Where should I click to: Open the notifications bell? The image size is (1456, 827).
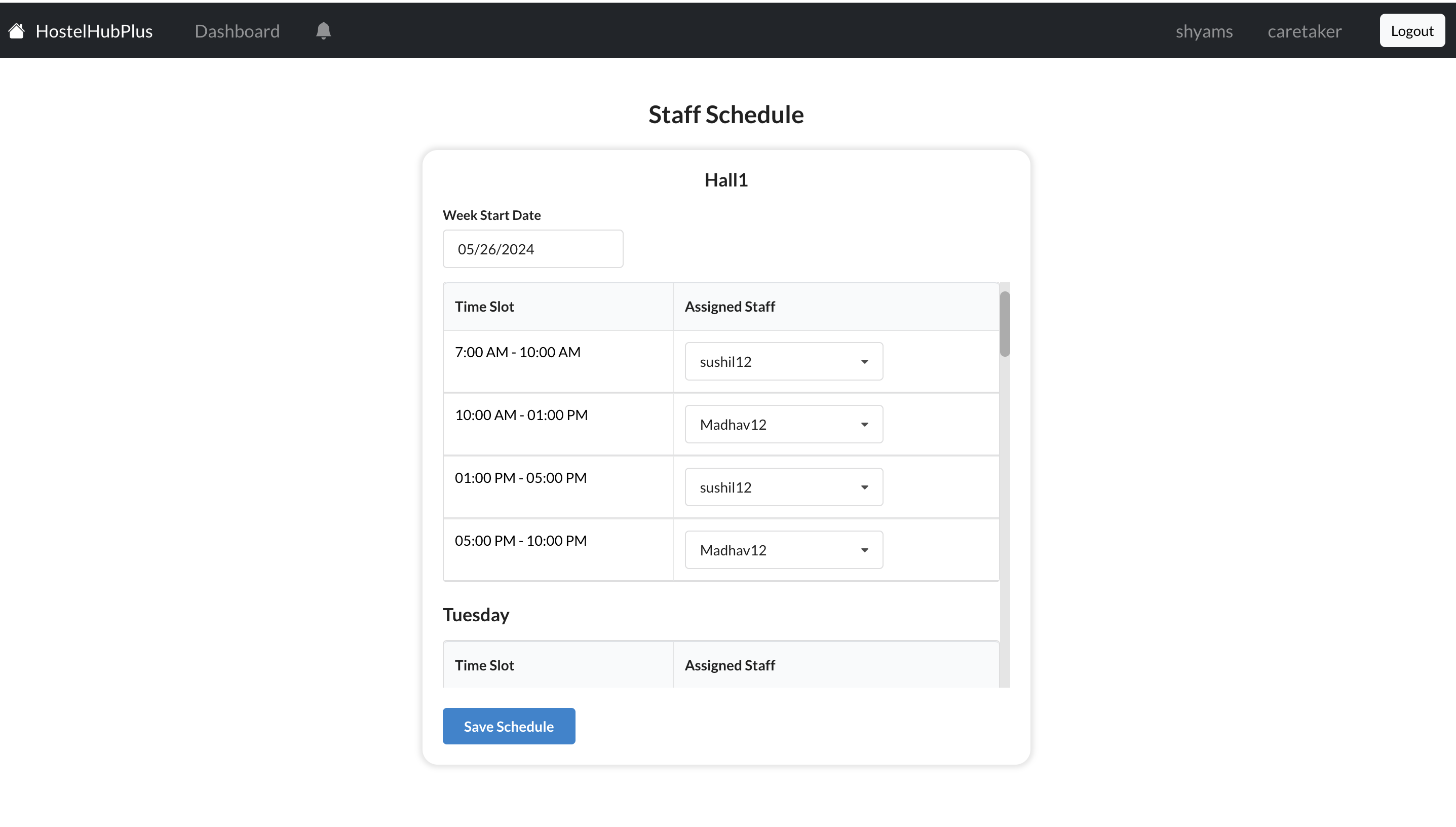323,31
